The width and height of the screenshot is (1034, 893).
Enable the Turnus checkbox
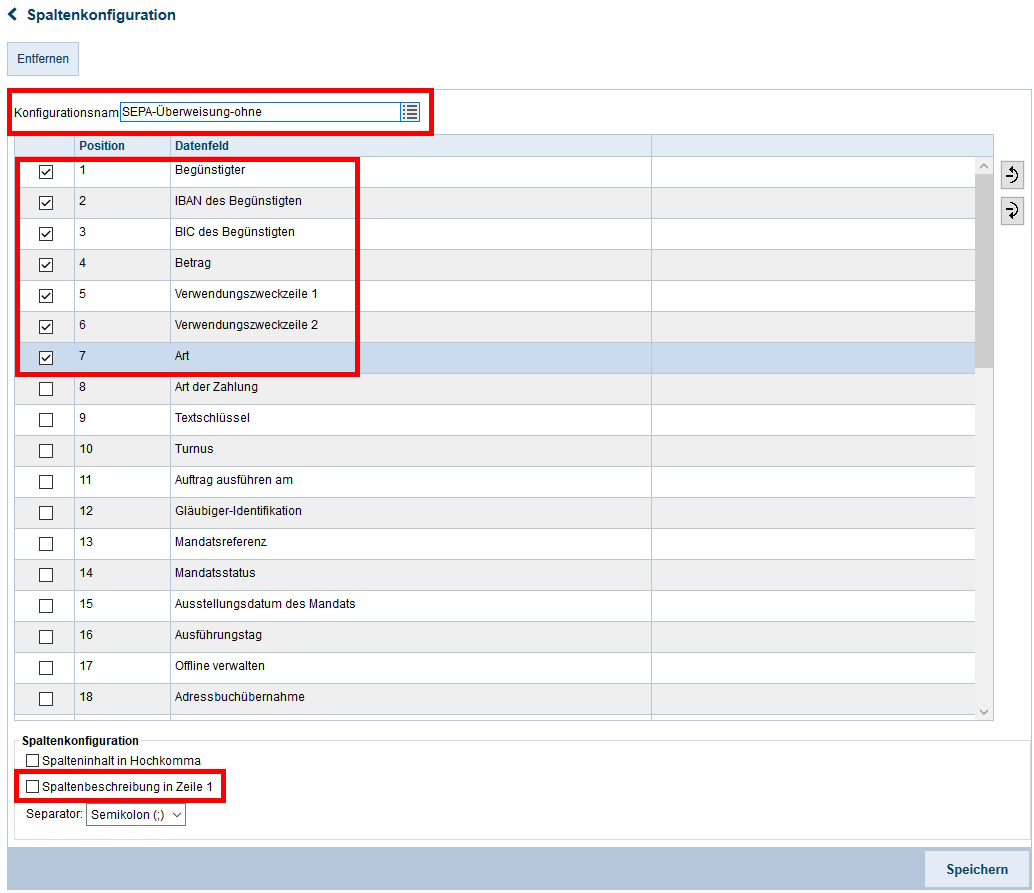(x=46, y=451)
